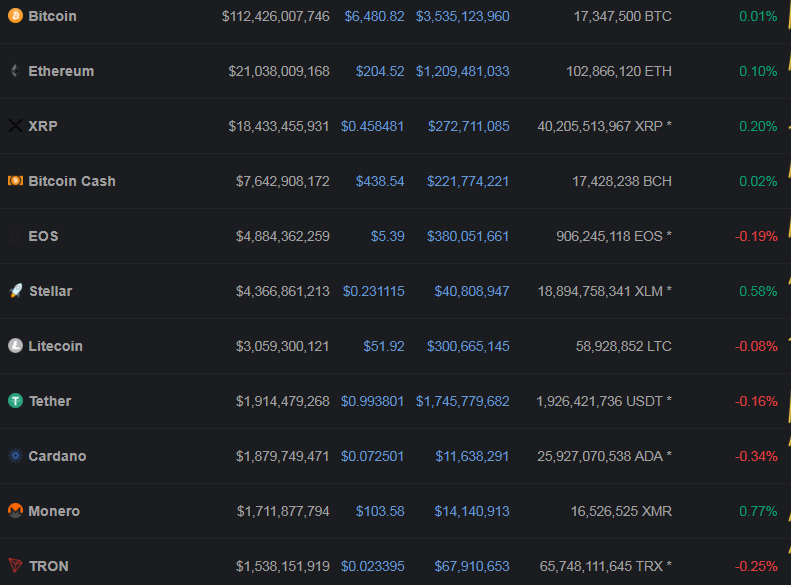Open the EOS name link
The width and height of the screenshot is (791, 585).
click(x=43, y=236)
